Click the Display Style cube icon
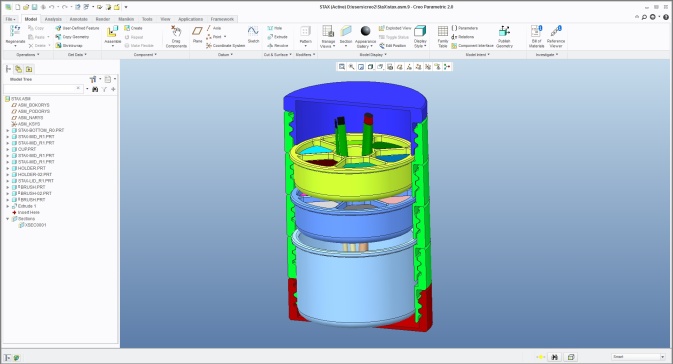The height and width of the screenshot is (364, 673). (420, 31)
